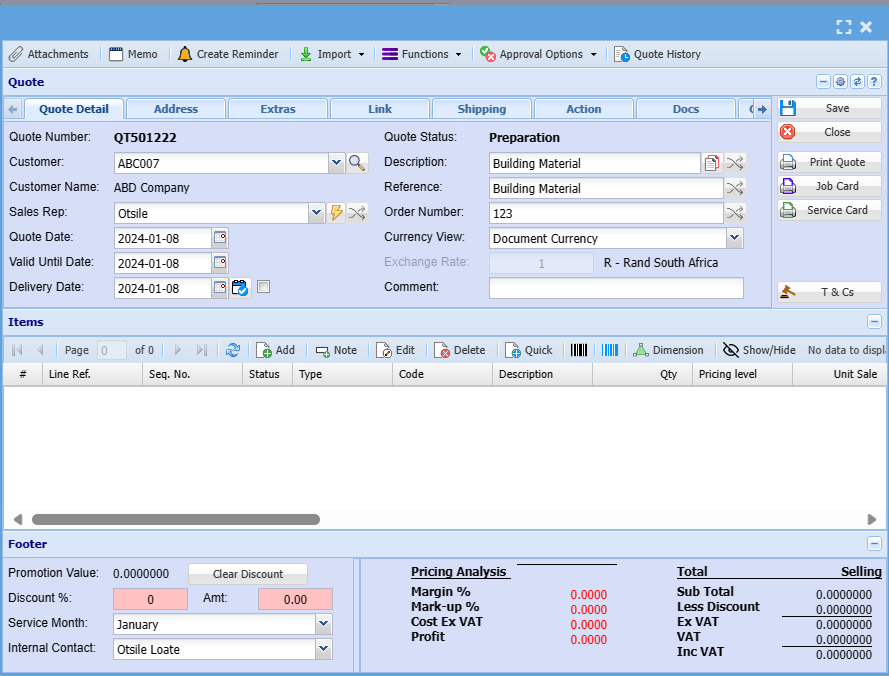889x676 pixels.
Task: Click the refresh icon in Items toolbar
Action: click(x=233, y=350)
